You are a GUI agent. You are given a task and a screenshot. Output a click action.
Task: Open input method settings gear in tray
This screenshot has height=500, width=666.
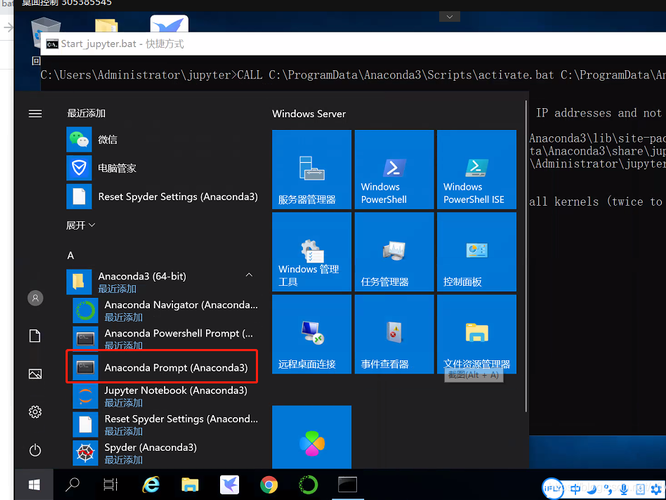[656, 489]
